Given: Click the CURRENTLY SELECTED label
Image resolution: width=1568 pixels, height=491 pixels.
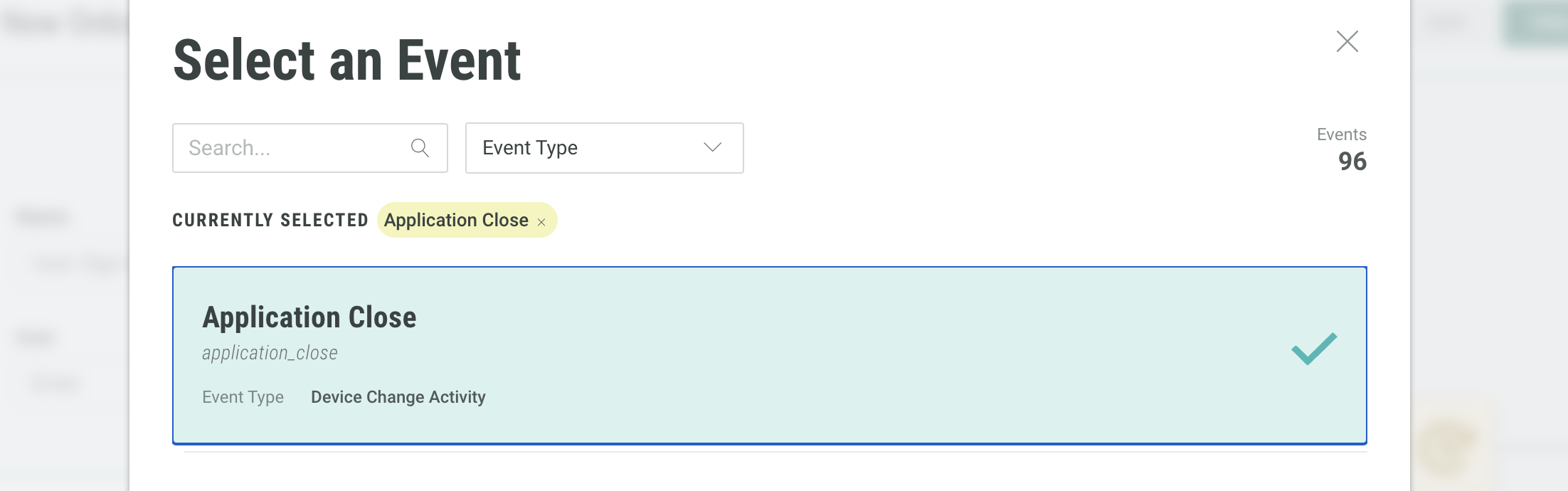Looking at the screenshot, I should (270, 220).
